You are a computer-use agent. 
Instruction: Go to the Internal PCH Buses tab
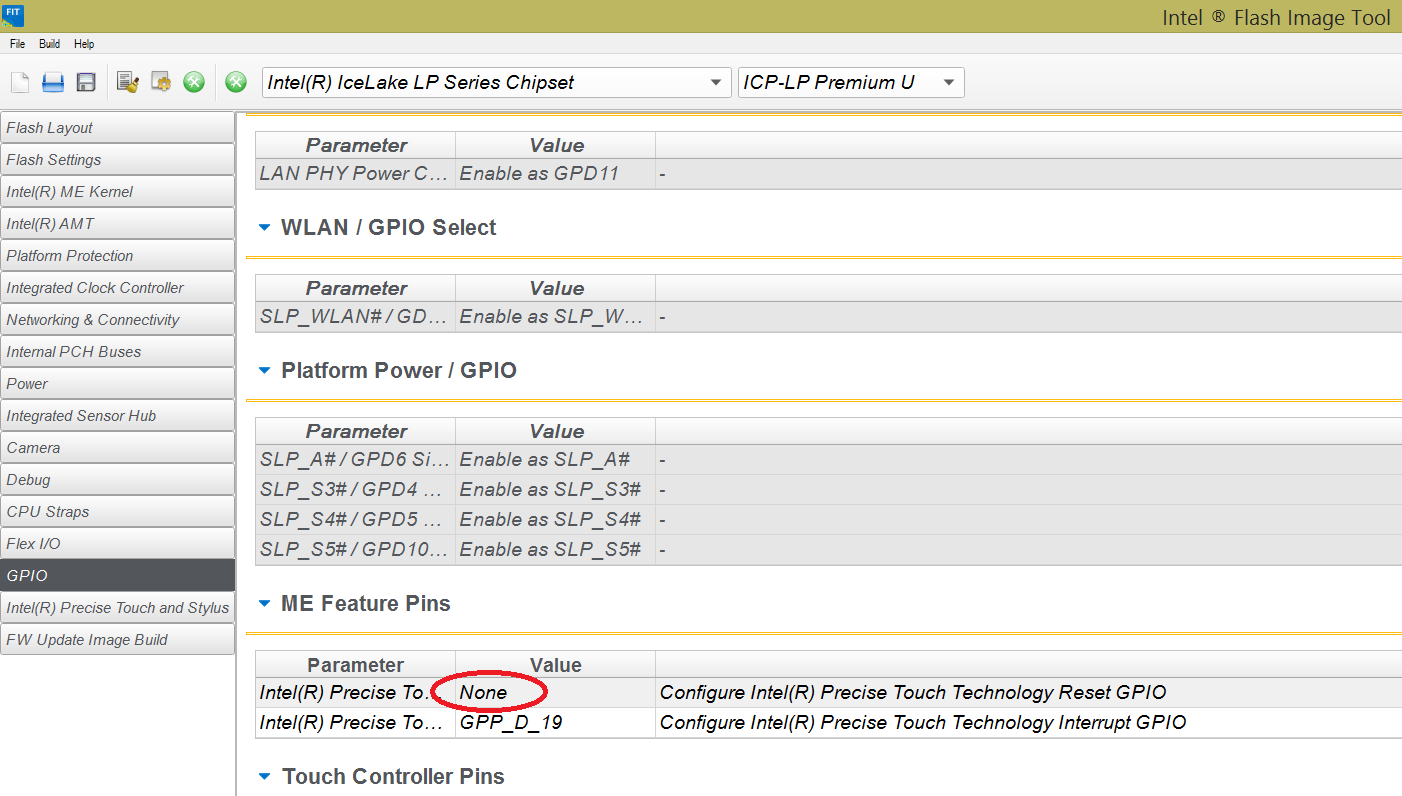pyautogui.click(x=118, y=352)
